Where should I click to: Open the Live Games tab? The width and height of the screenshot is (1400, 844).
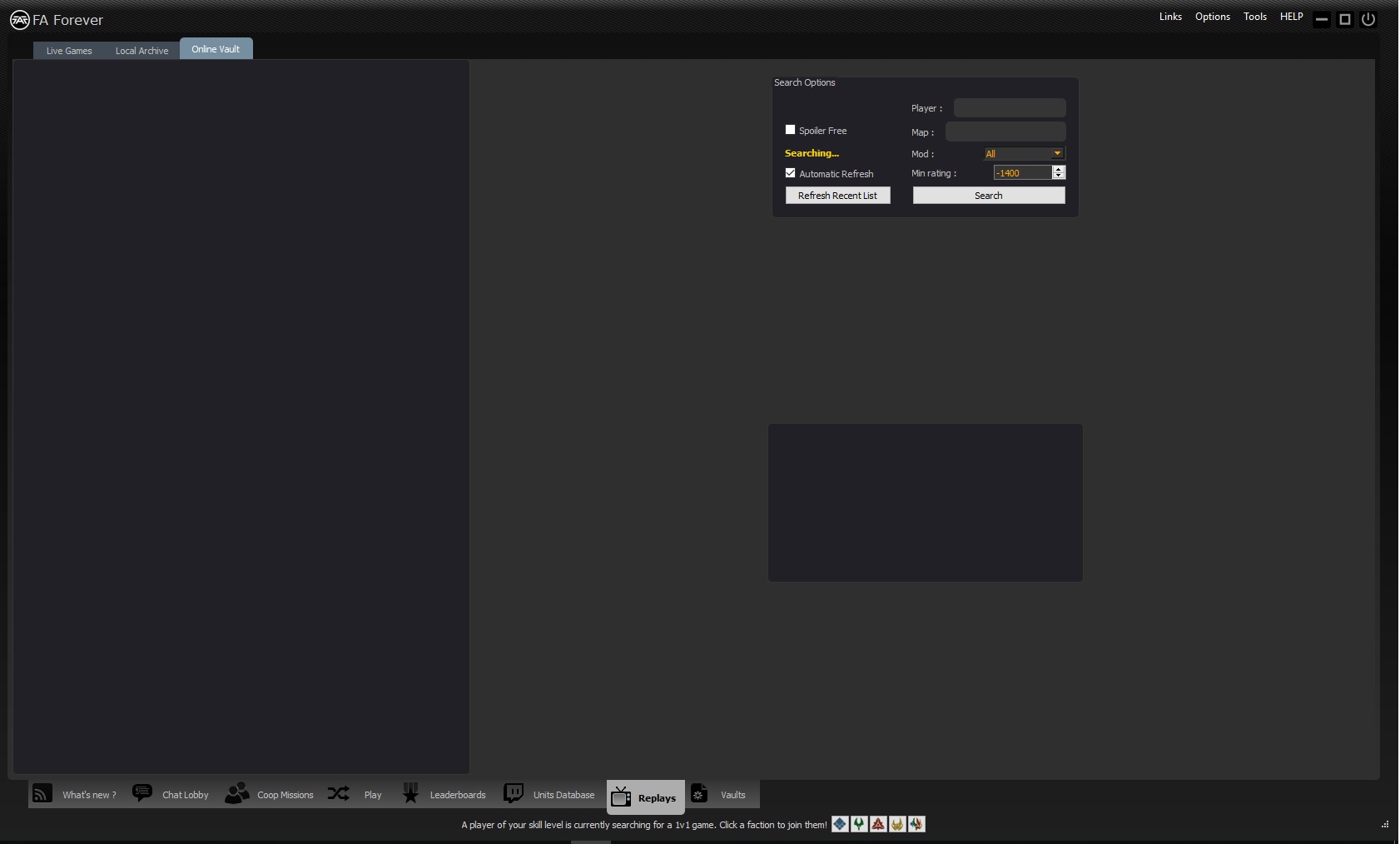click(x=68, y=50)
